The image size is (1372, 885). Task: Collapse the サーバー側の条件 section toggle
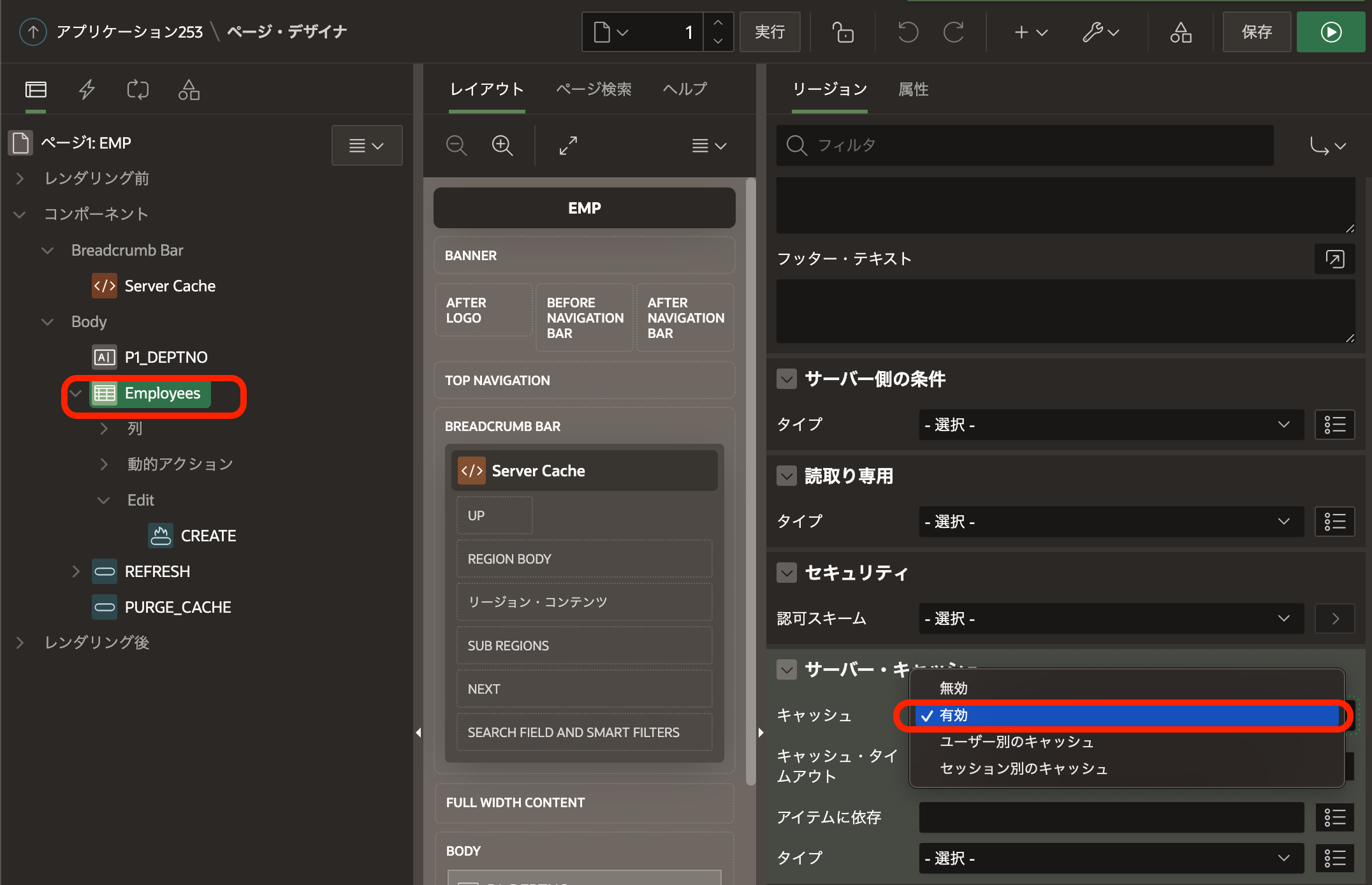pos(787,379)
